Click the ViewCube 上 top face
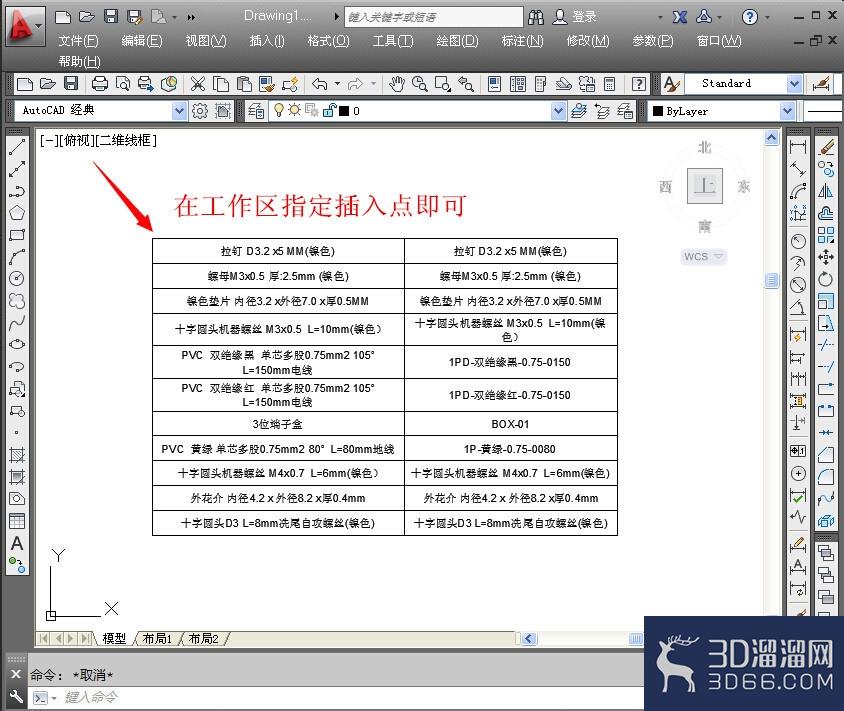This screenshot has width=844, height=711. click(x=705, y=186)
